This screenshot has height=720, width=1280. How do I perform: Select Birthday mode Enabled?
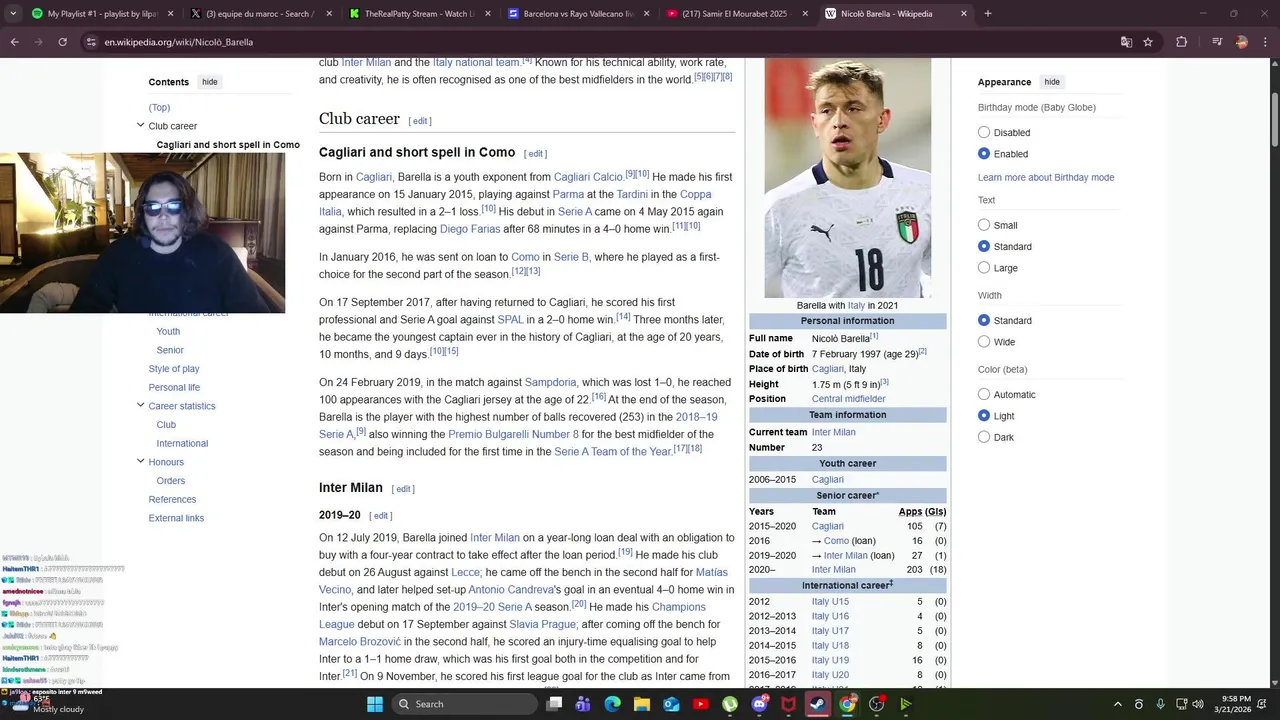(984, 154)
